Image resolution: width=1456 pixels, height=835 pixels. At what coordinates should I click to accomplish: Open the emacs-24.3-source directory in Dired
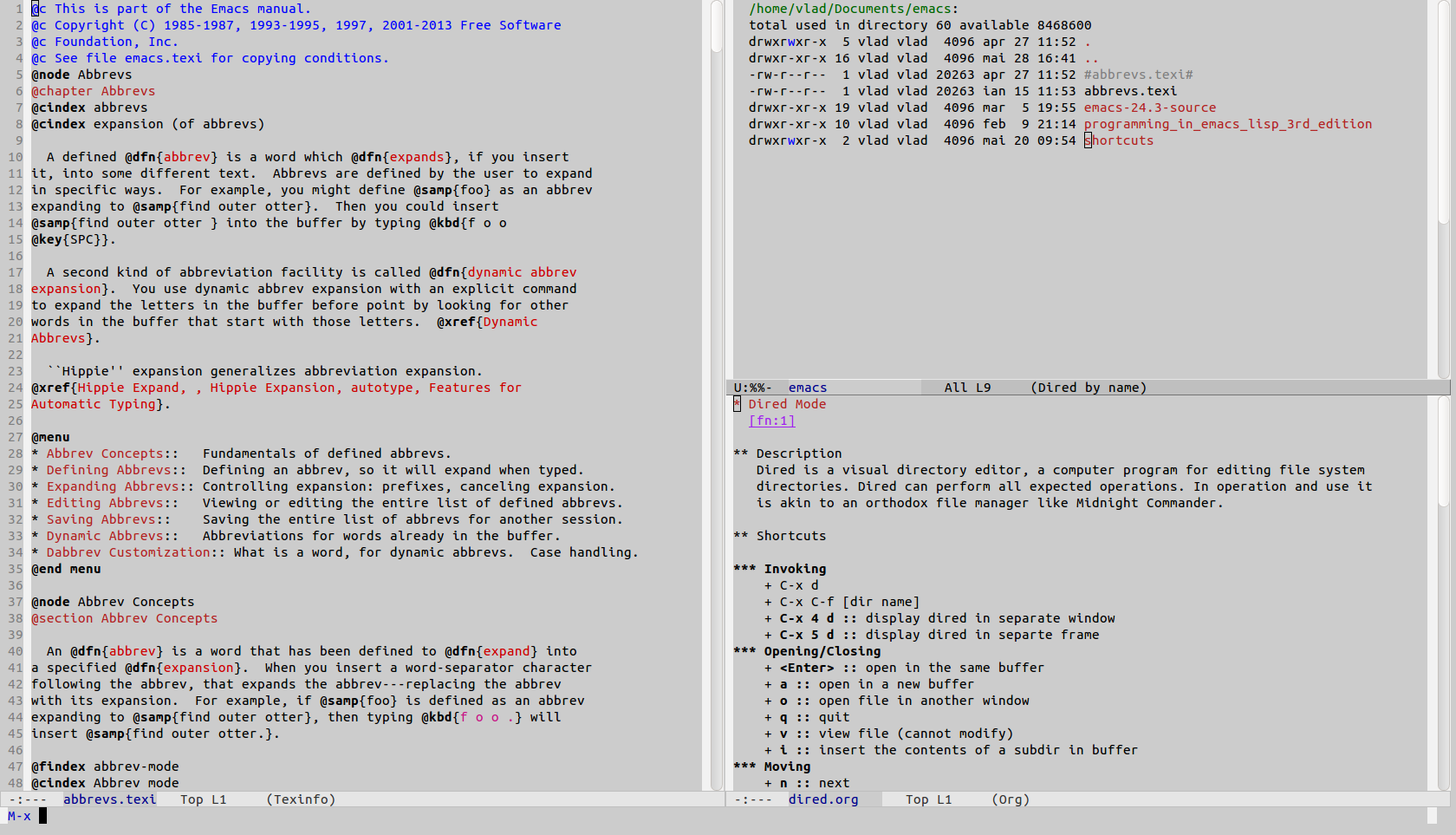1149,108
